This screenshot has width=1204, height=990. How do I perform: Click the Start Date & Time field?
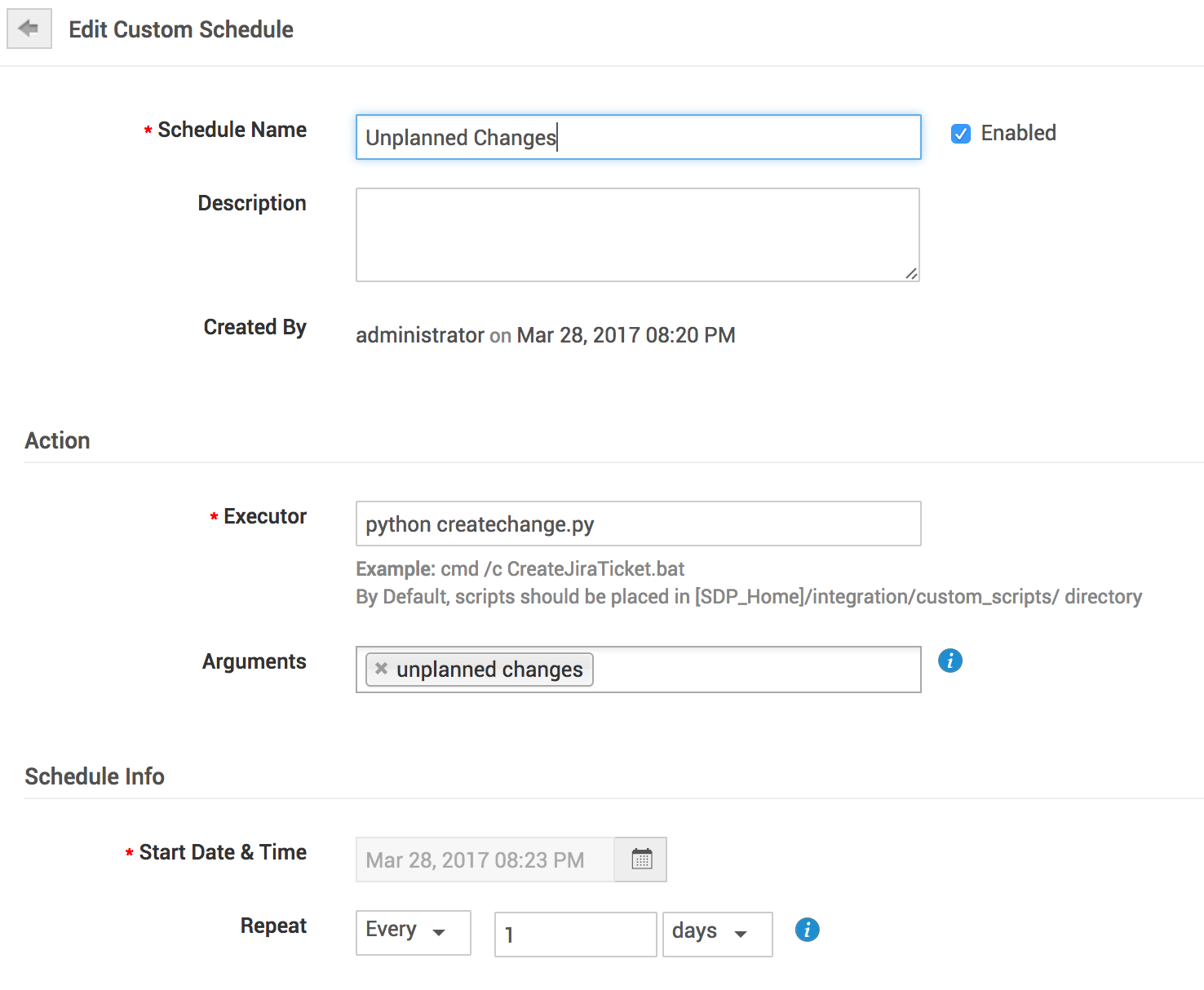(x=485, y=860)
